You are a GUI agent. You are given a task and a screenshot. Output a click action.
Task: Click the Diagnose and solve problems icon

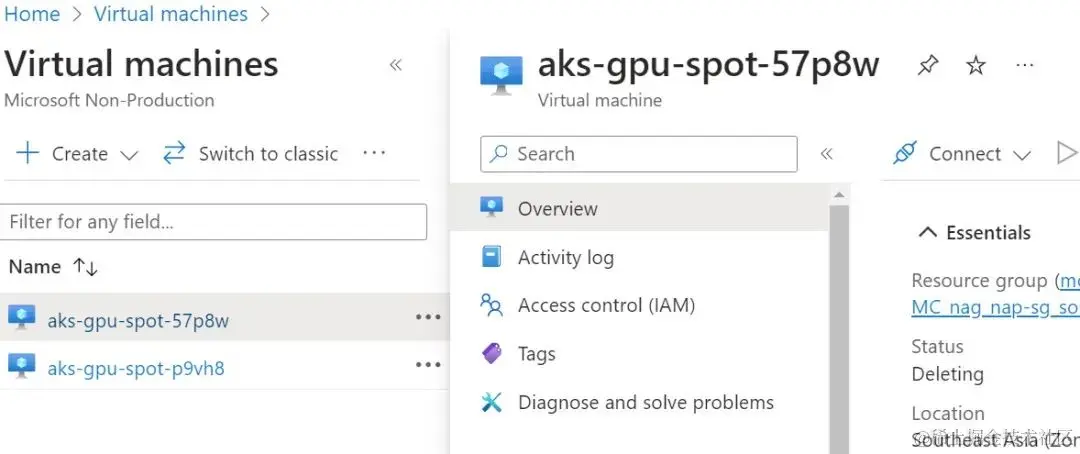tap(491, 403)
